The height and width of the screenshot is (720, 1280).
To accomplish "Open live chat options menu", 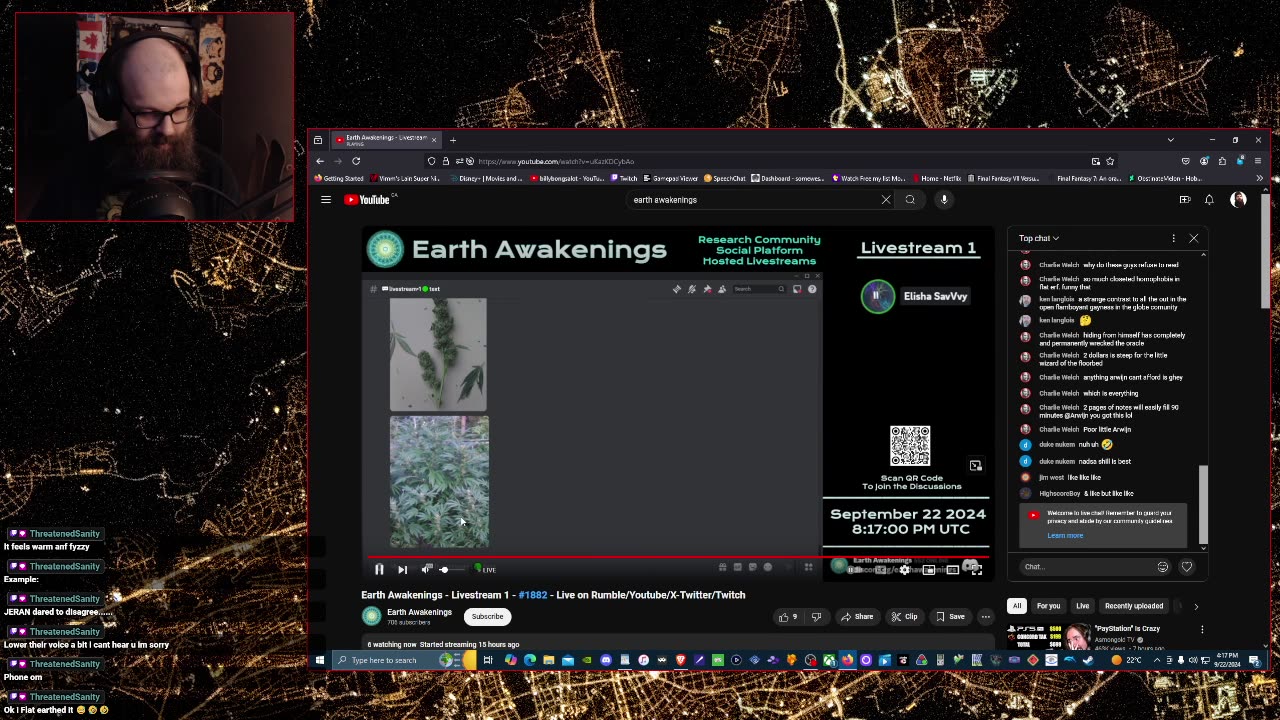I will [x=1173, y=238].
